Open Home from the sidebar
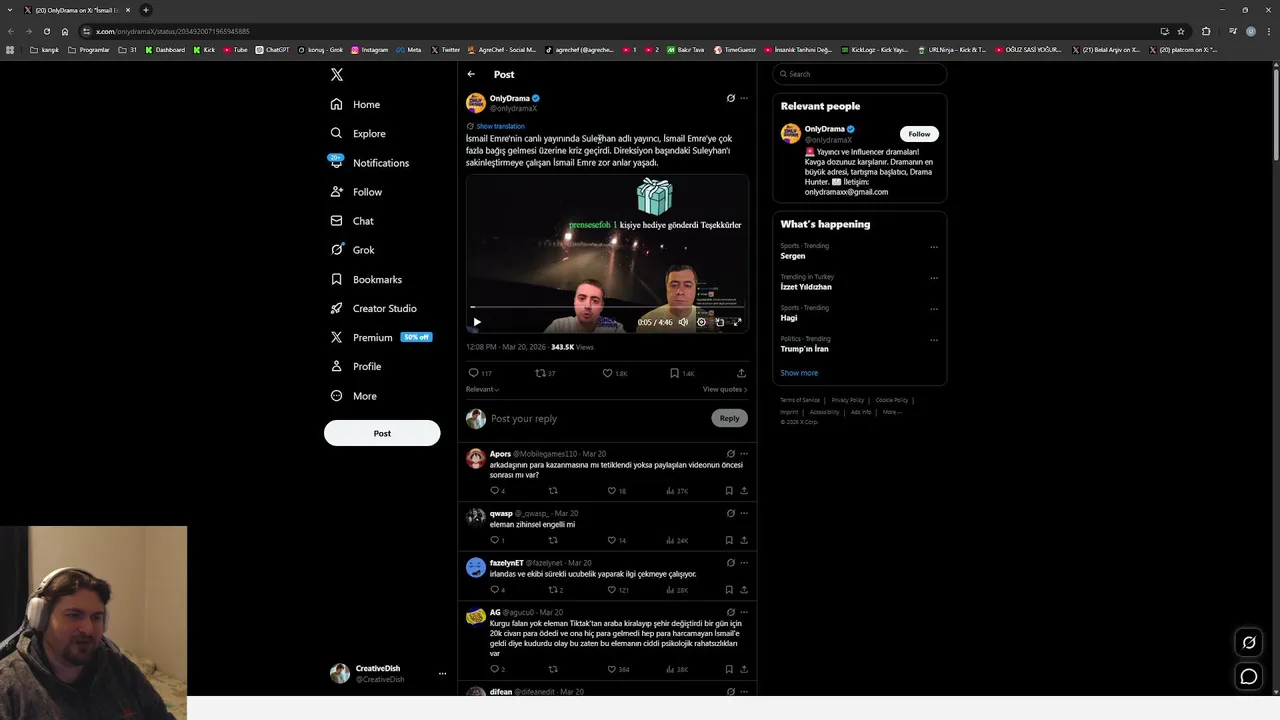 click(356, 104)
